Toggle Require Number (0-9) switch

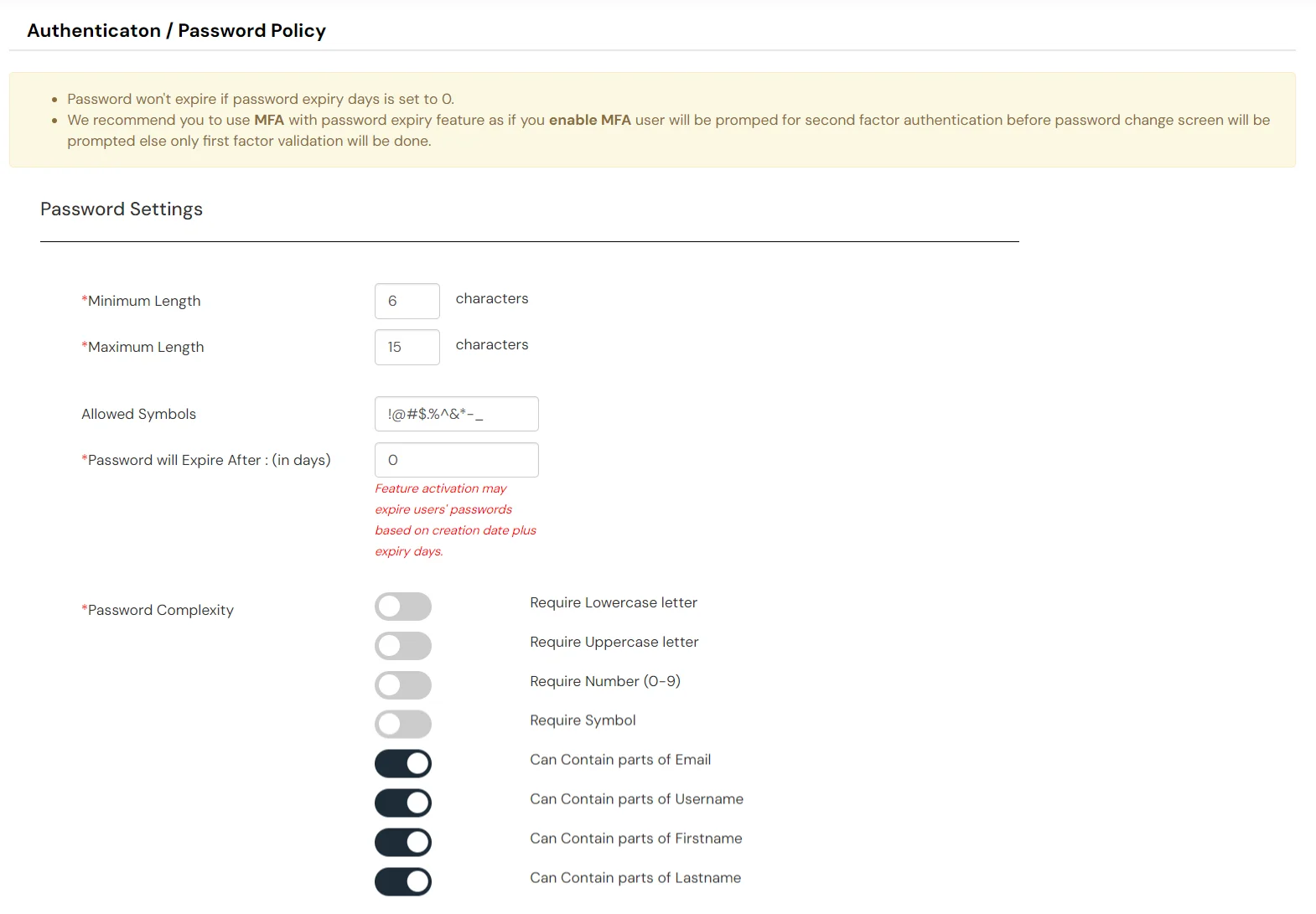tap(403, 685)
